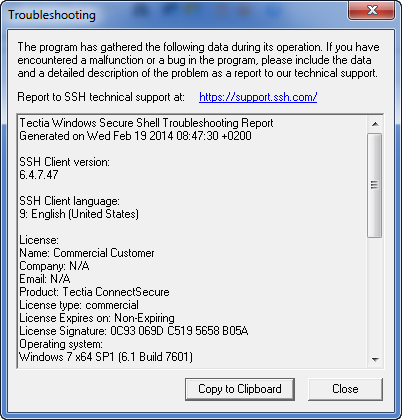
Task: Close the dialog with the Close button
Action: point(345,389)
